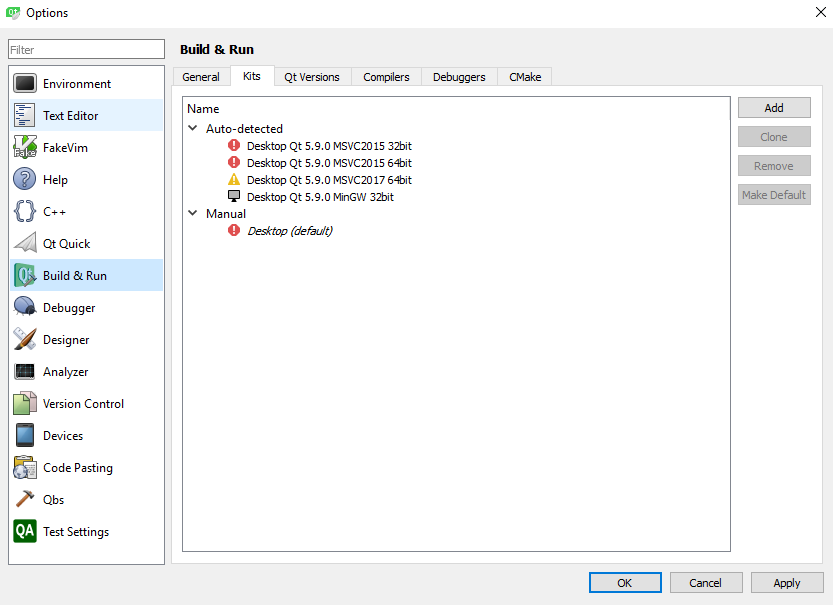Click the Debugger bug icon in sidebar
Screen dimensions: 833x605
(x=25, y=308)
